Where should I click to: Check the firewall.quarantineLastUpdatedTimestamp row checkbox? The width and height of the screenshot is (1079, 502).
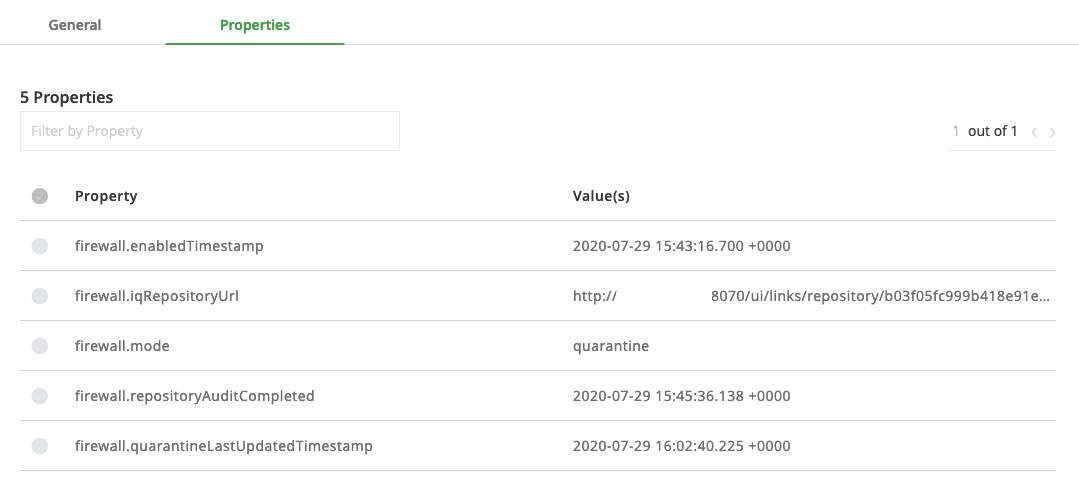point(40,446)
